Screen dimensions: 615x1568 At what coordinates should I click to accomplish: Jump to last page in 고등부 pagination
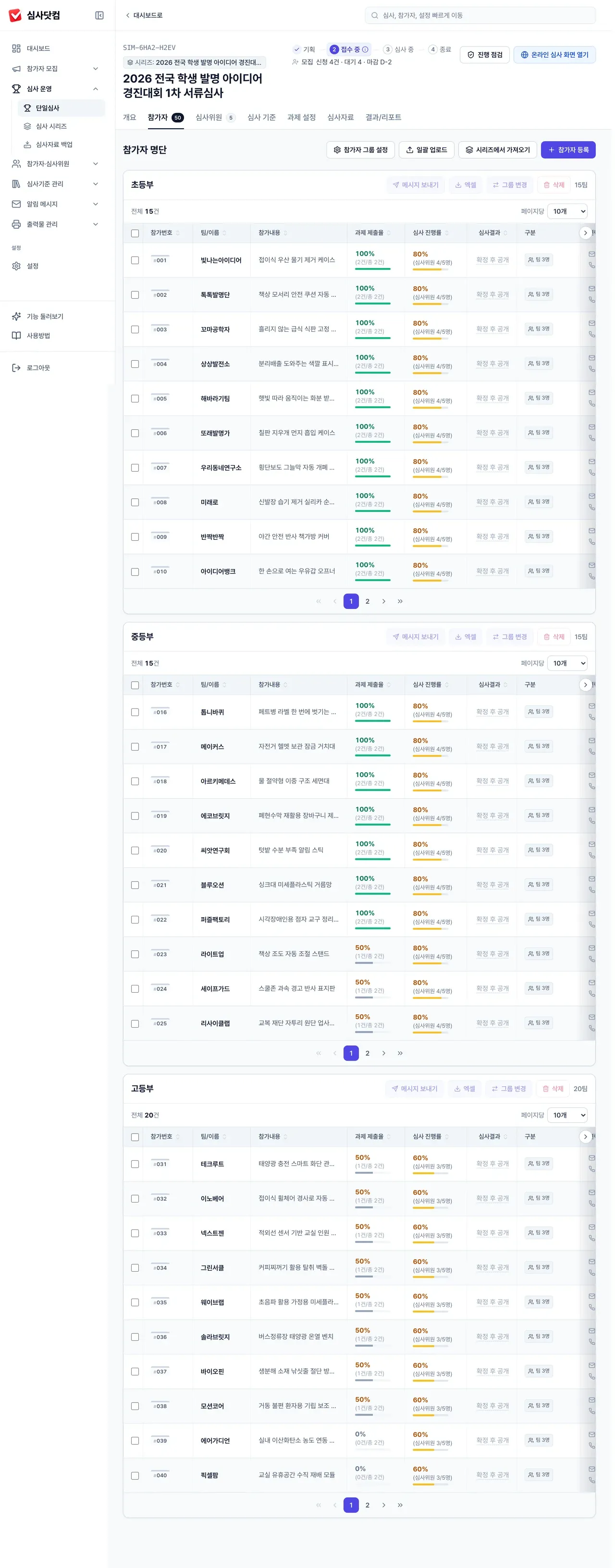400,1505
